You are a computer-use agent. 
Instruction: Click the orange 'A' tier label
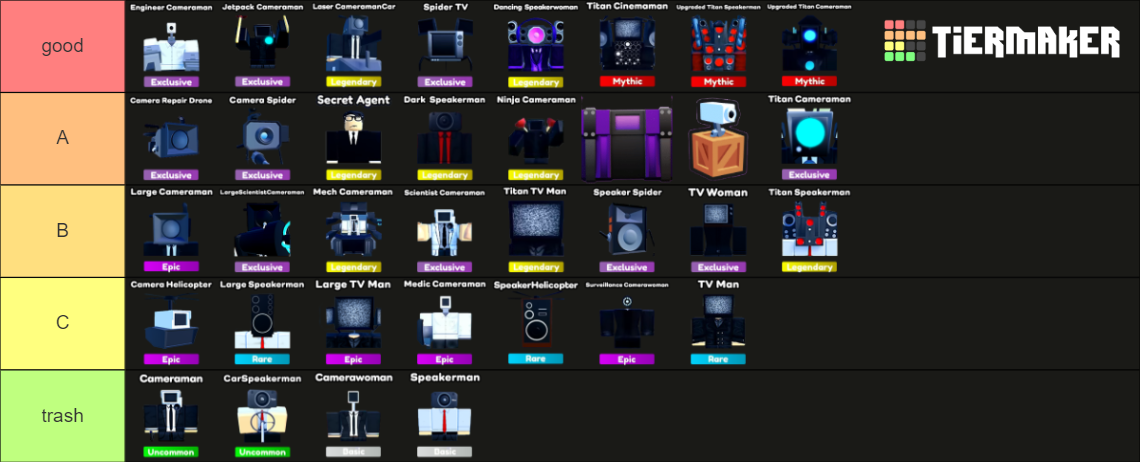click(62, 138)
